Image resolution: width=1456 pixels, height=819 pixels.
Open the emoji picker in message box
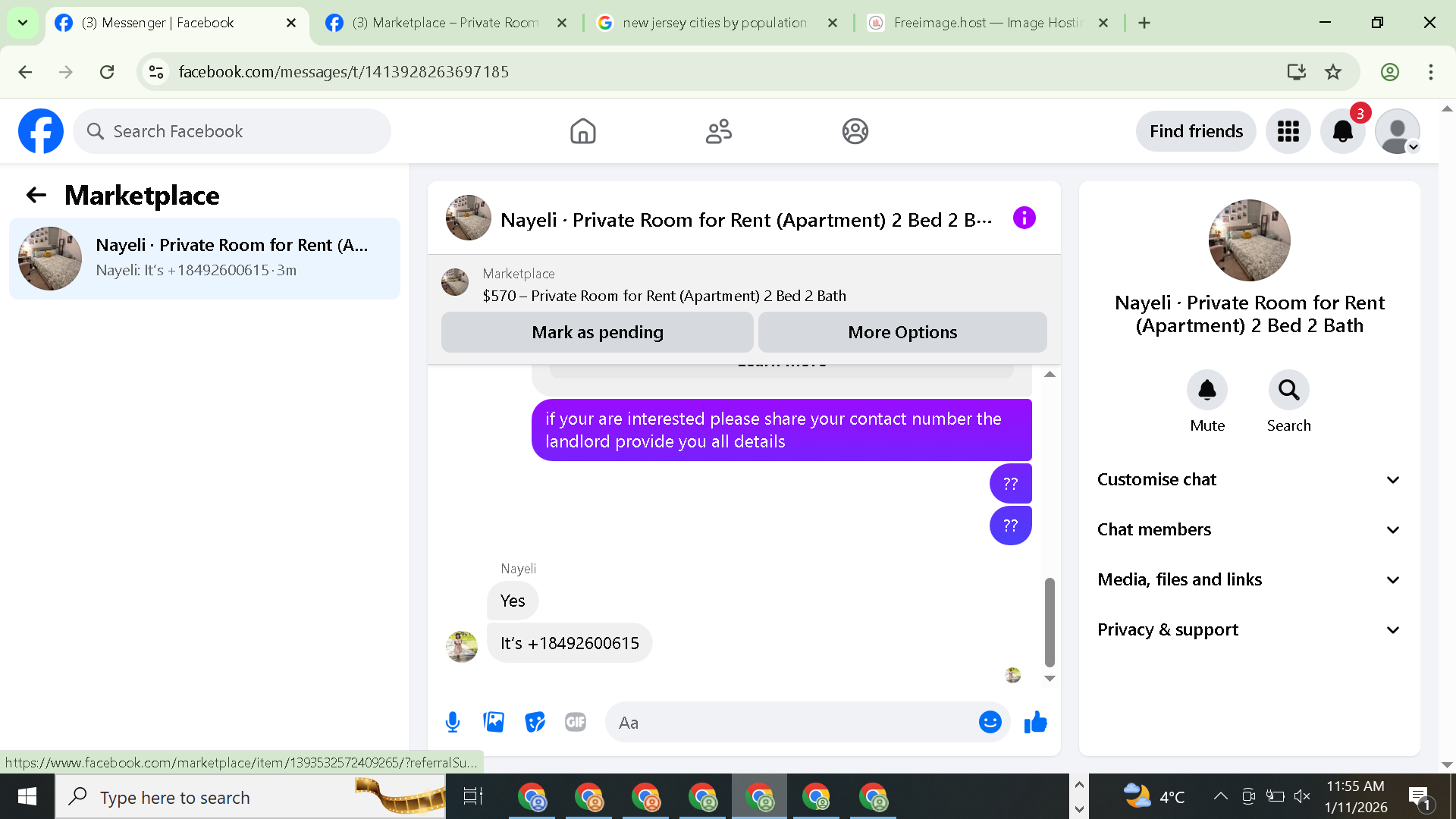(x=990, y=723)
